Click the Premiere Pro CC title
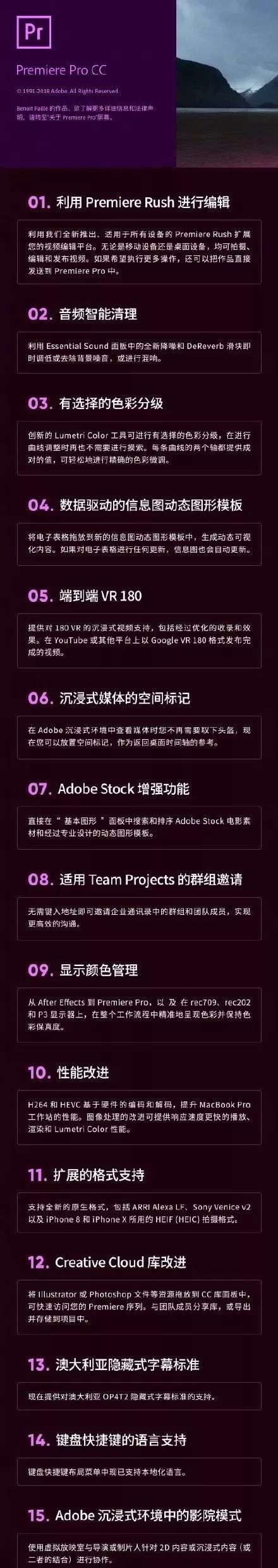The width and height of the screenshot is (278, 1568). [61, 71]
